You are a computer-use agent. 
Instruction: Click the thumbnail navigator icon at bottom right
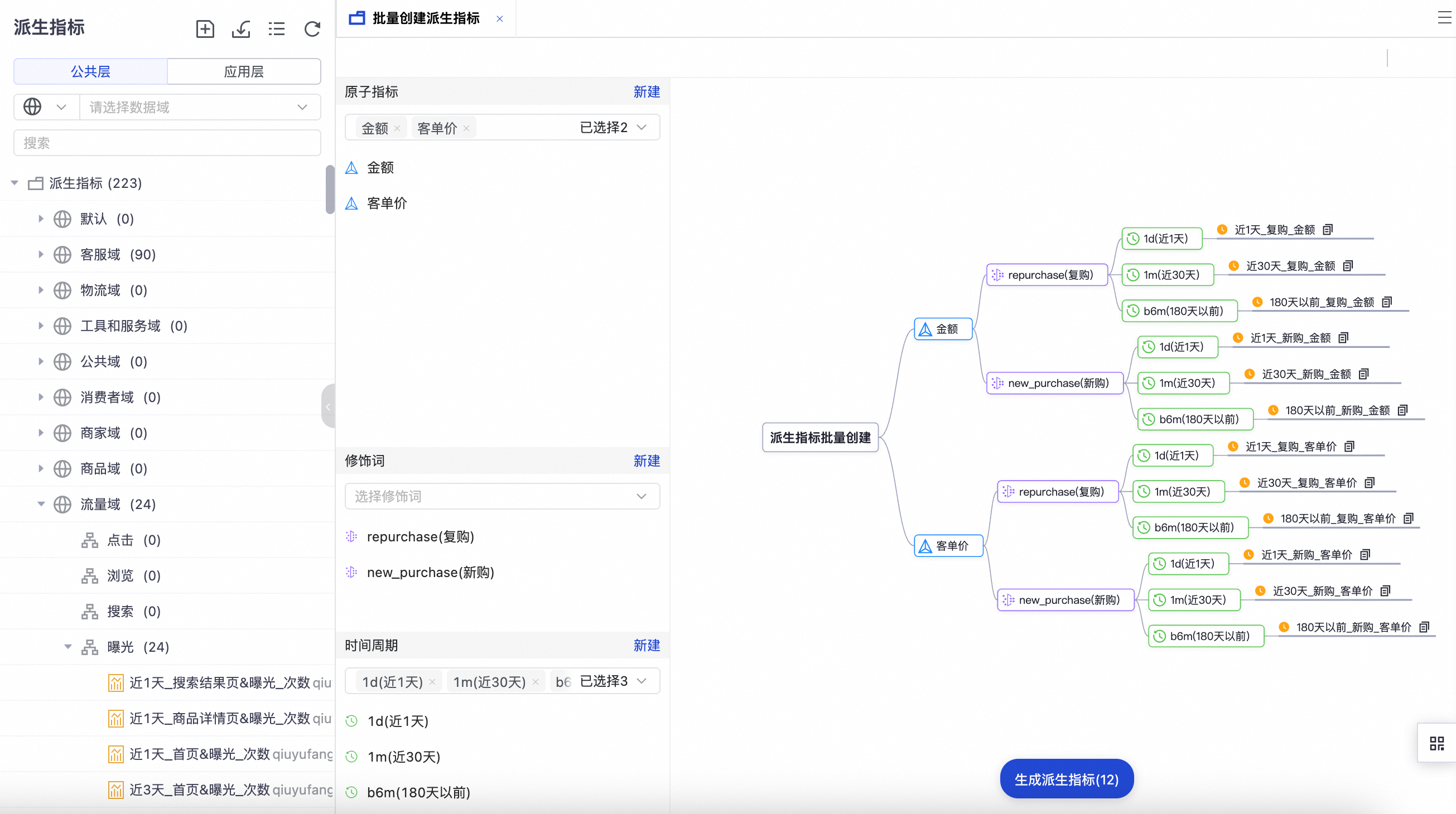[1438, 742]
